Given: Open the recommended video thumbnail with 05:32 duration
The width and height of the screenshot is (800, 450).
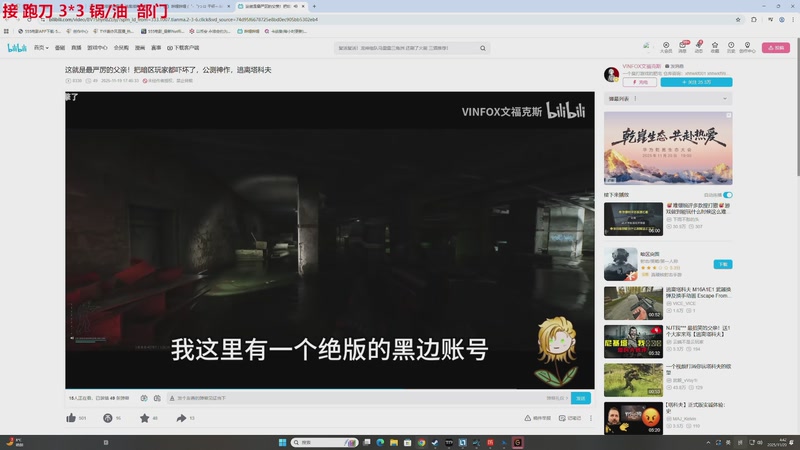Looking at the screenshot, I should [633, 341].
